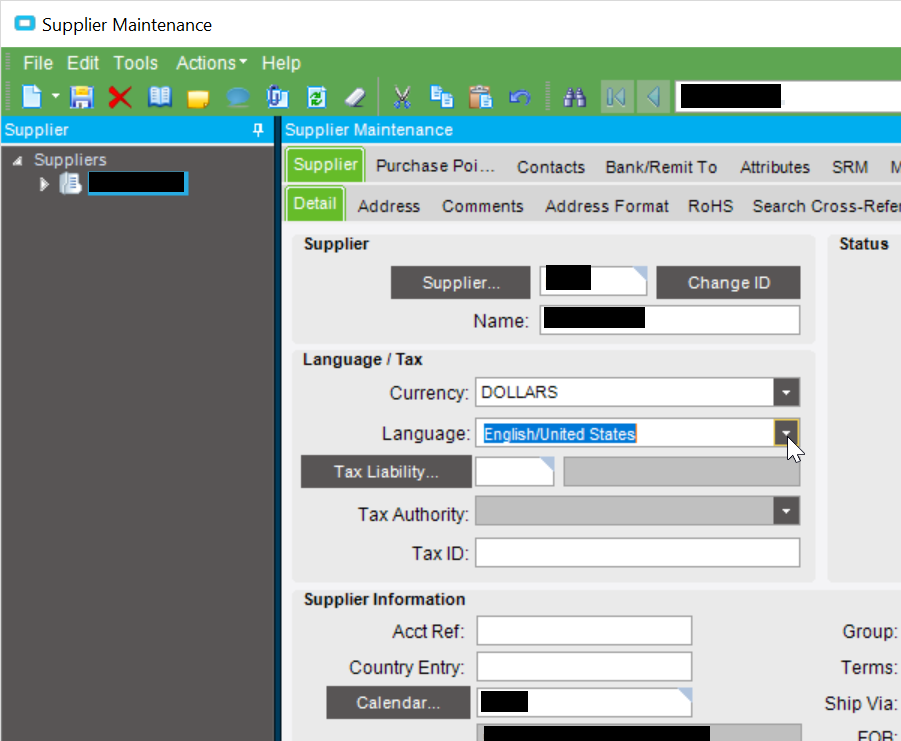Open the Edit menu
This screenshot has height=741, width=901.
pyautogui.click(x=83, y=63)
